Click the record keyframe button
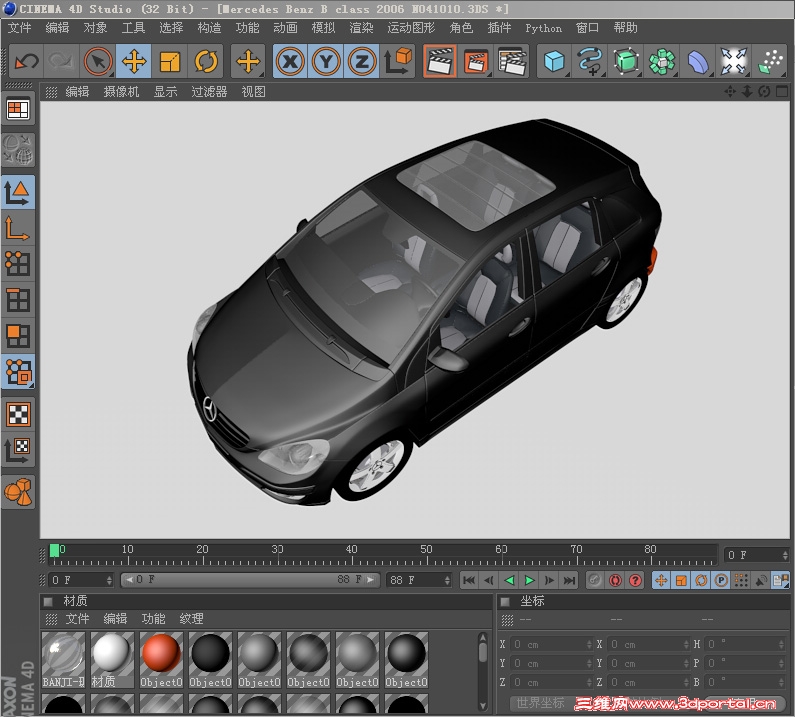795x717 pixels. point(595,580)
